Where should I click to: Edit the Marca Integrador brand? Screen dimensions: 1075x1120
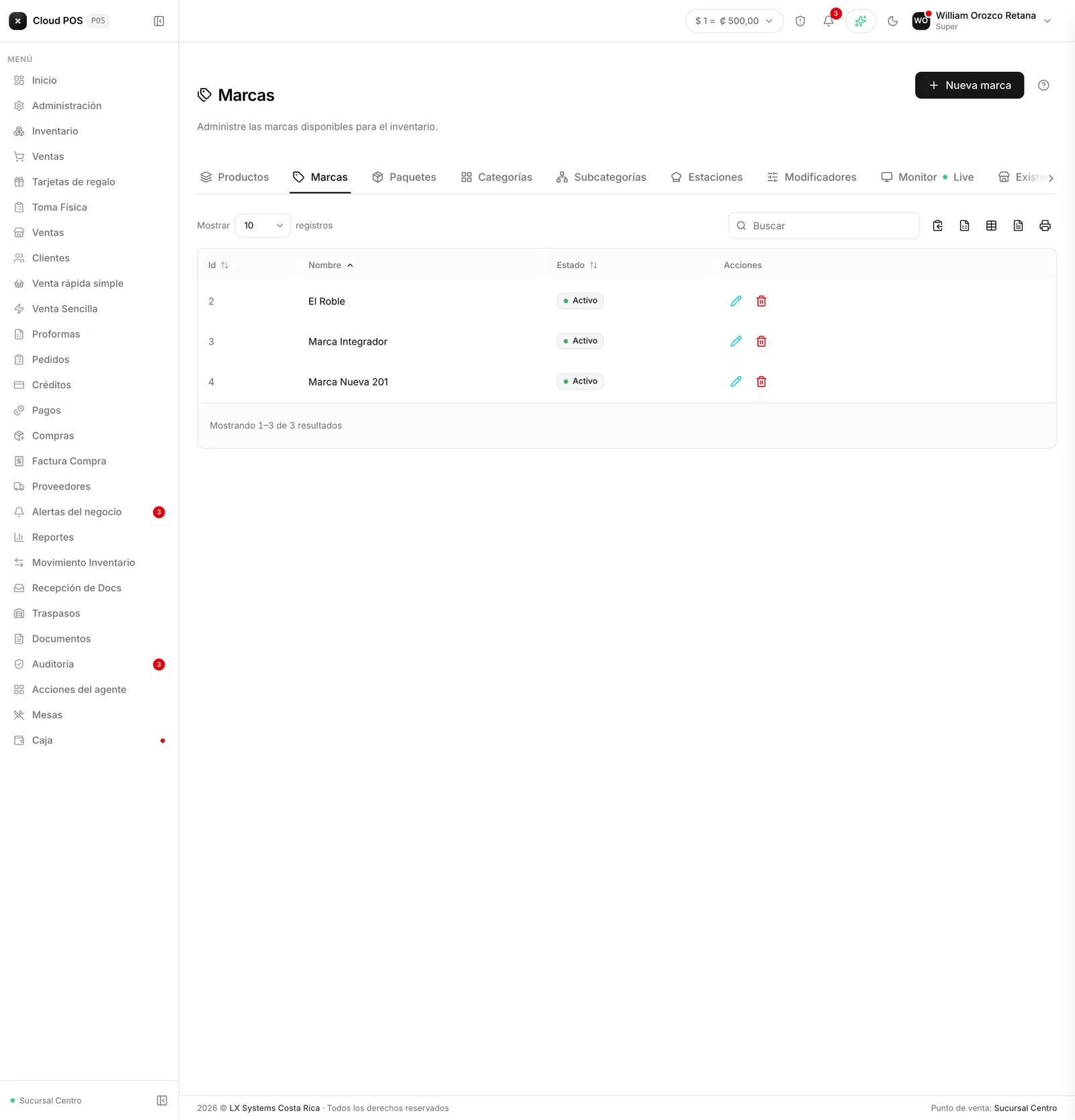pyautogui.click(x=736, y=341)
